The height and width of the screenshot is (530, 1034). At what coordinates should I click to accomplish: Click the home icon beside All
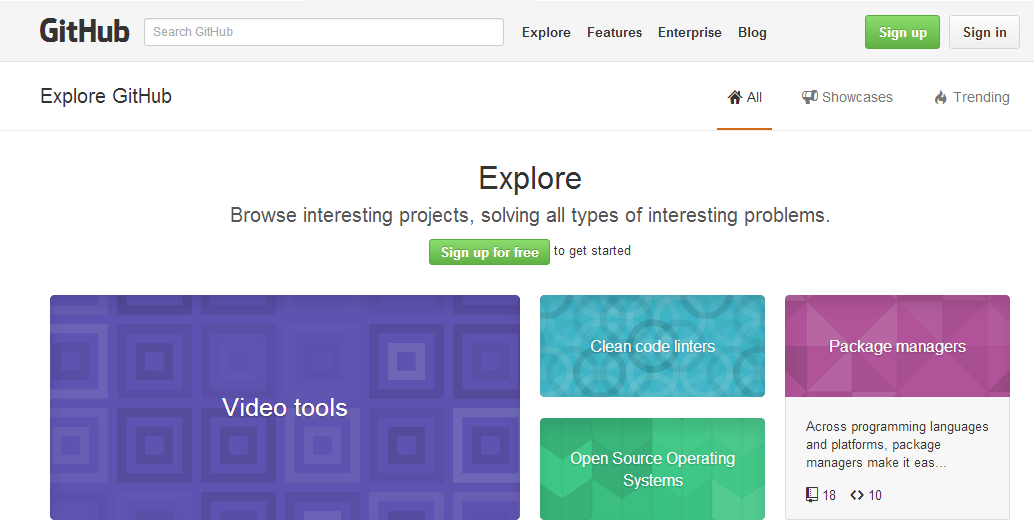(735, 98)
